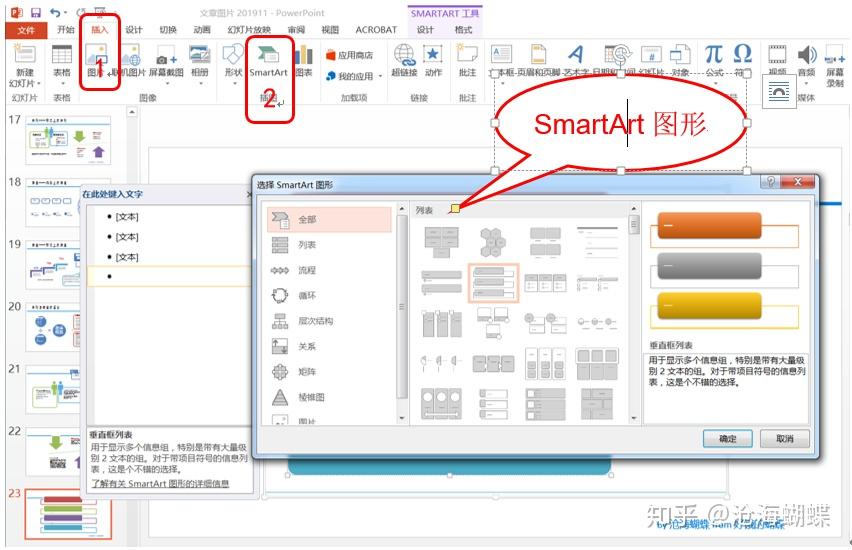Insert a hyperlink with 超链接 icon
Screen dimensions: 852x550
coord(404,54)
